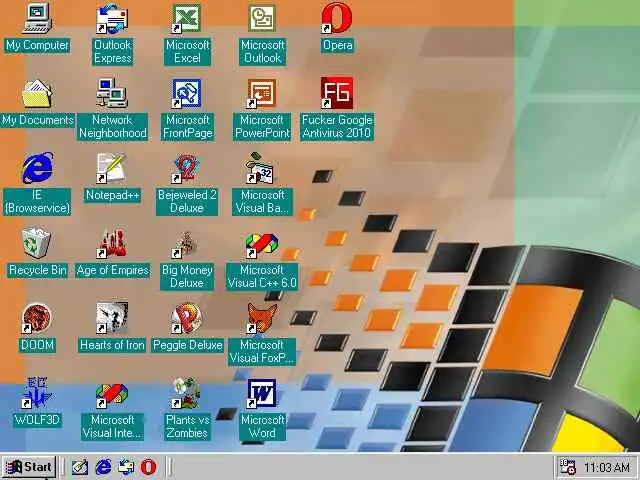Screen dimensions: 640x480
Task: Click the IE (Browservice) desktop icon
Action: [37, 168]
